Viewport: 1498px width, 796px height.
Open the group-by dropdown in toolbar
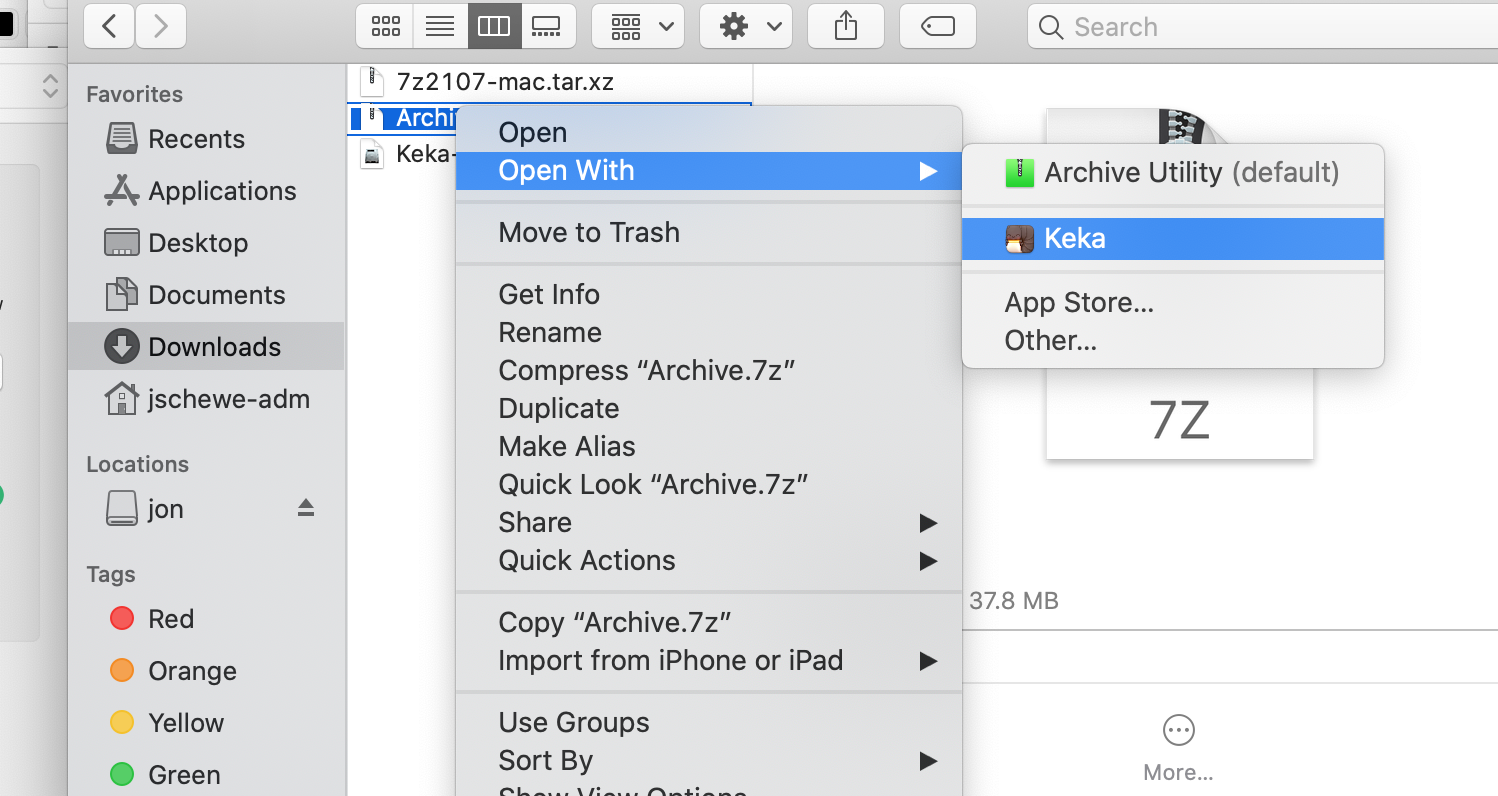tap(638, 26)
